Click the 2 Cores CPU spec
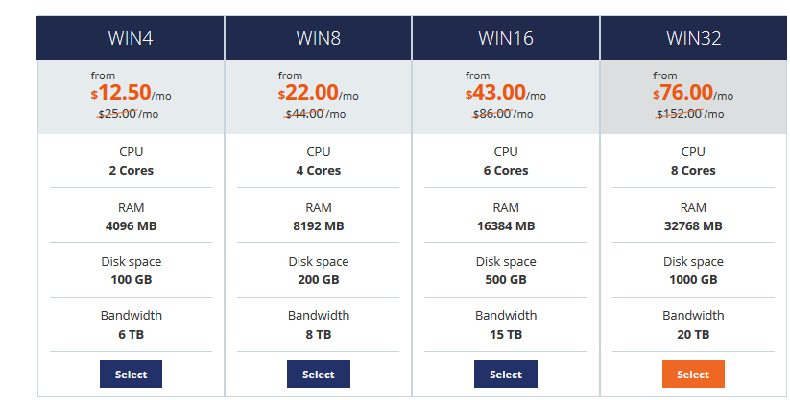Screen dimensions: 790x400 pyautogui.click(x=131, y=171)
